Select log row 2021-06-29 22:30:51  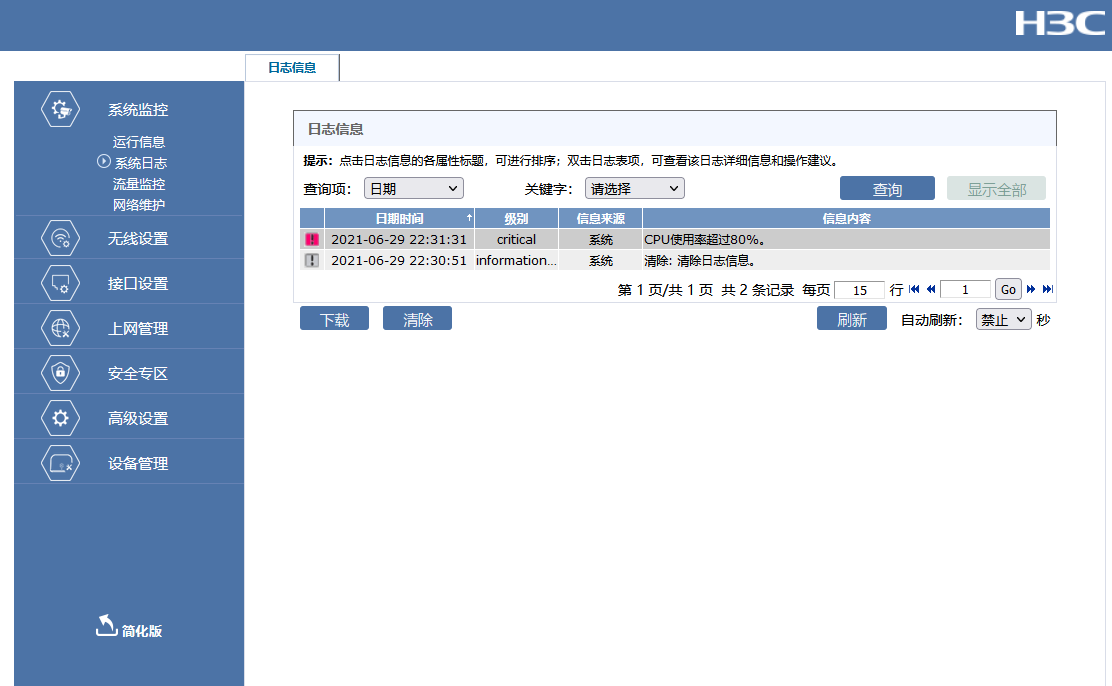[x=674, y=260]
